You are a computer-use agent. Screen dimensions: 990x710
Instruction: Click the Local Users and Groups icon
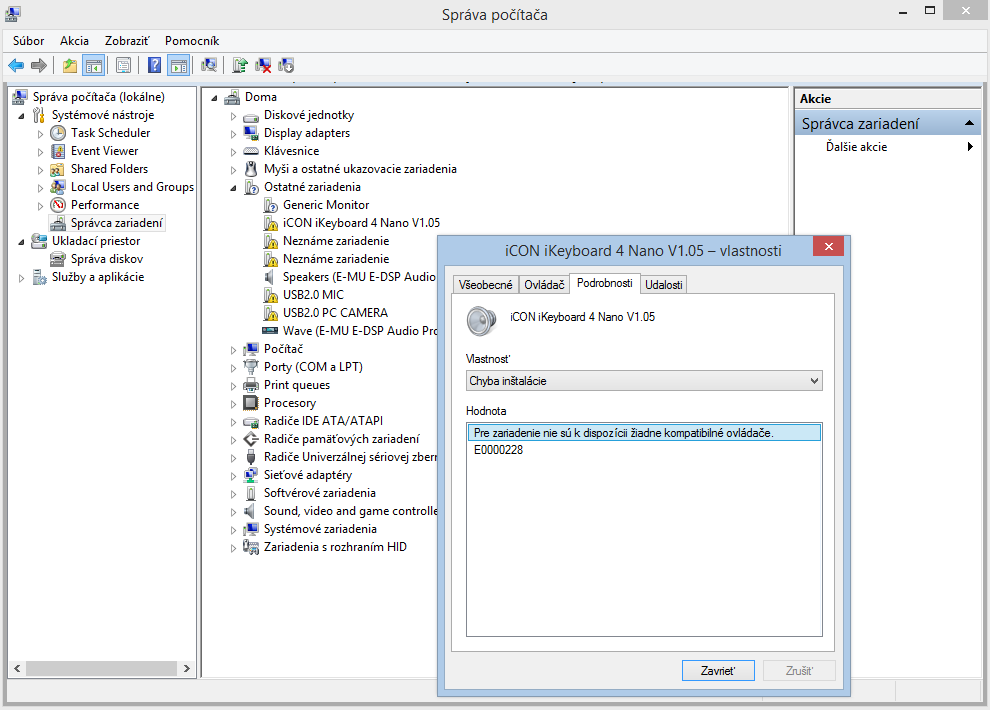[x=58, y=187]
